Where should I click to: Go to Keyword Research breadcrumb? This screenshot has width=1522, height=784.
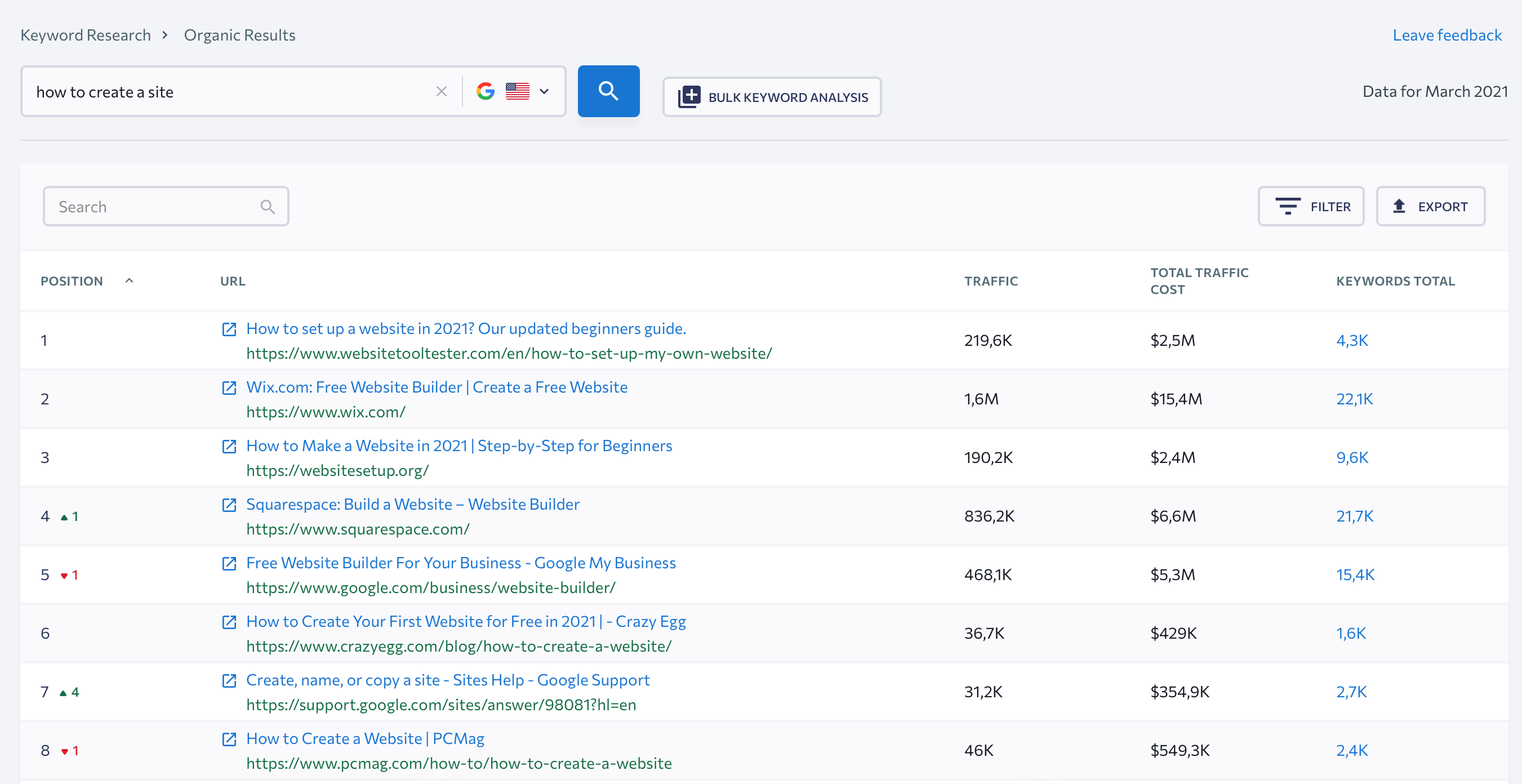86,35
